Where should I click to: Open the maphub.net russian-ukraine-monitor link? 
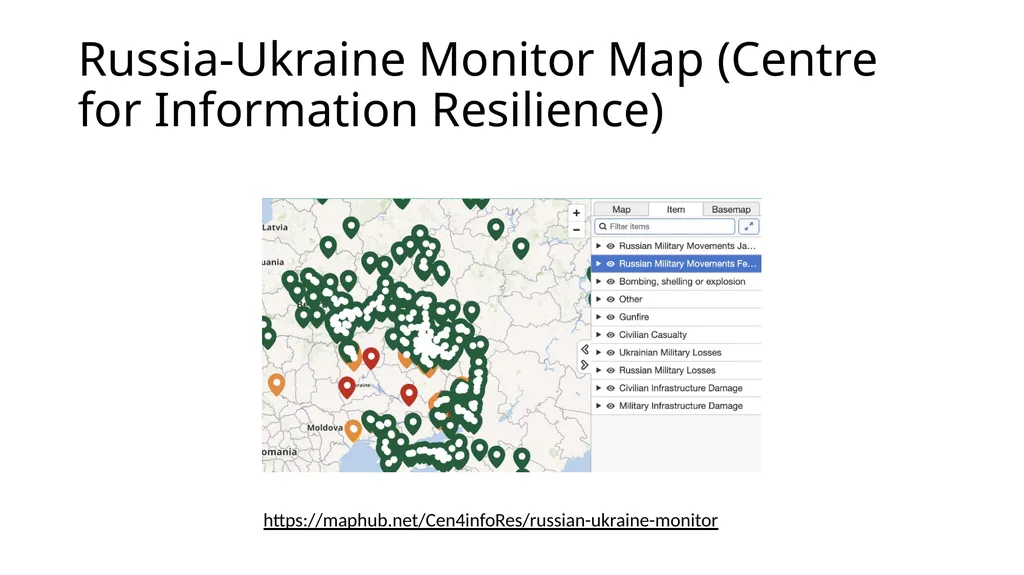[490, 520]
